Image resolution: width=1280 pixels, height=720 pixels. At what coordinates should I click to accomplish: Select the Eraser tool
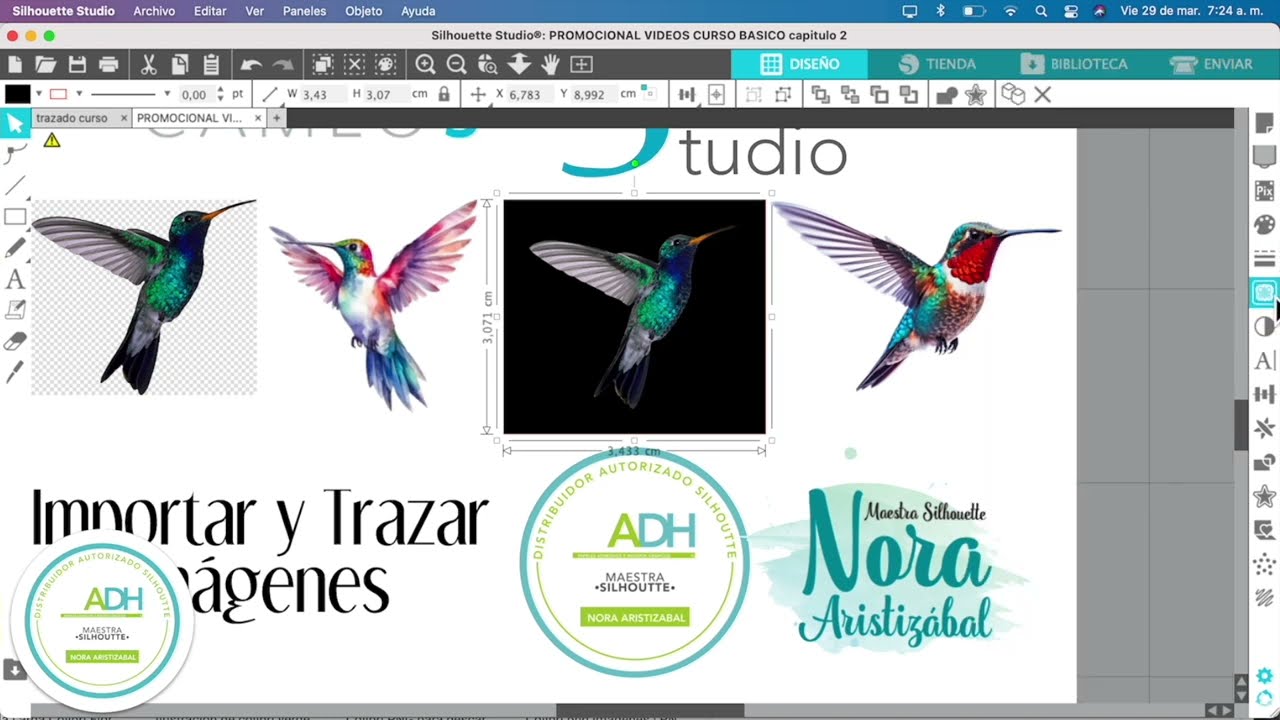[x=15, y=341]
